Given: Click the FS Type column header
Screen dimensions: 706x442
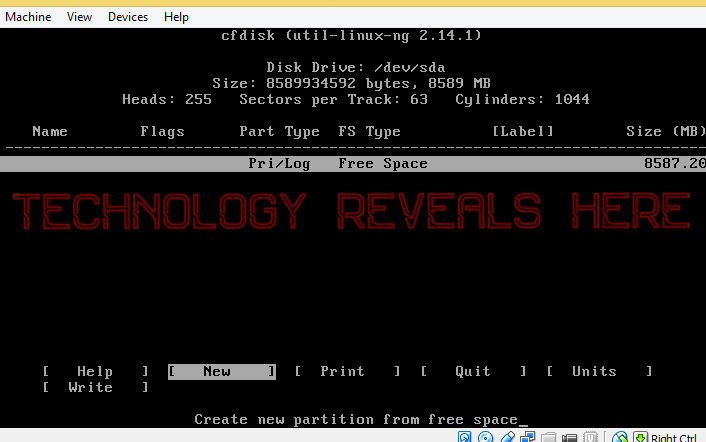Looking at the screenshot, I should tap(370, 131).
